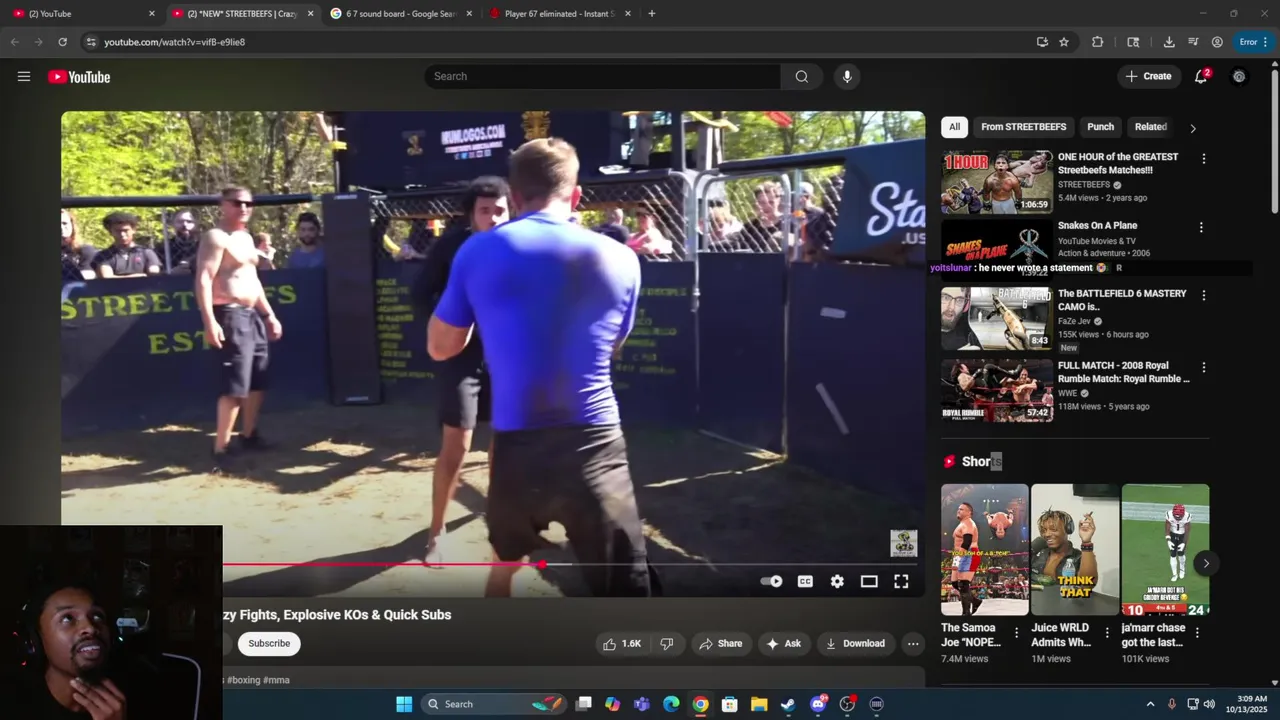Bookmark this page with the star icon
Viewport: 1280px width, 720px height.
tap(1064, 42)
